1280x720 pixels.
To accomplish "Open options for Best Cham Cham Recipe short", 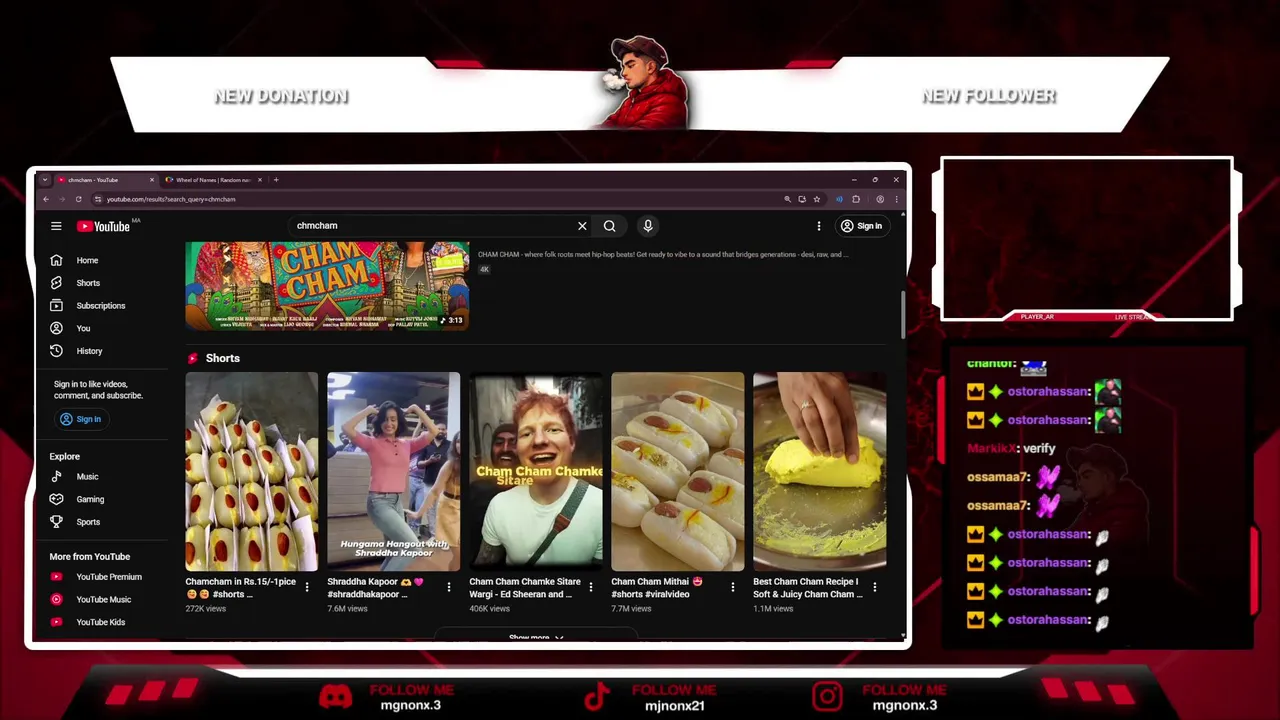I will (x=875, y=588).
